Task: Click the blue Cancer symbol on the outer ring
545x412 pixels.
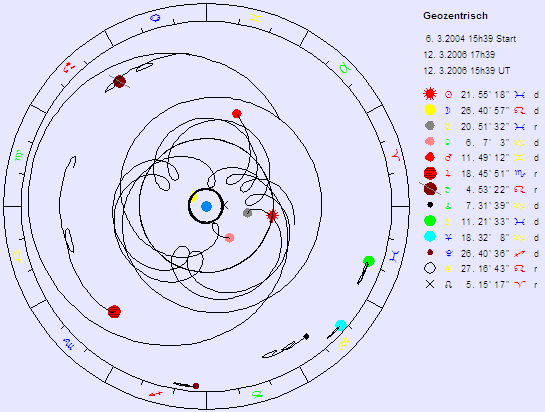Action: [155, 18]
